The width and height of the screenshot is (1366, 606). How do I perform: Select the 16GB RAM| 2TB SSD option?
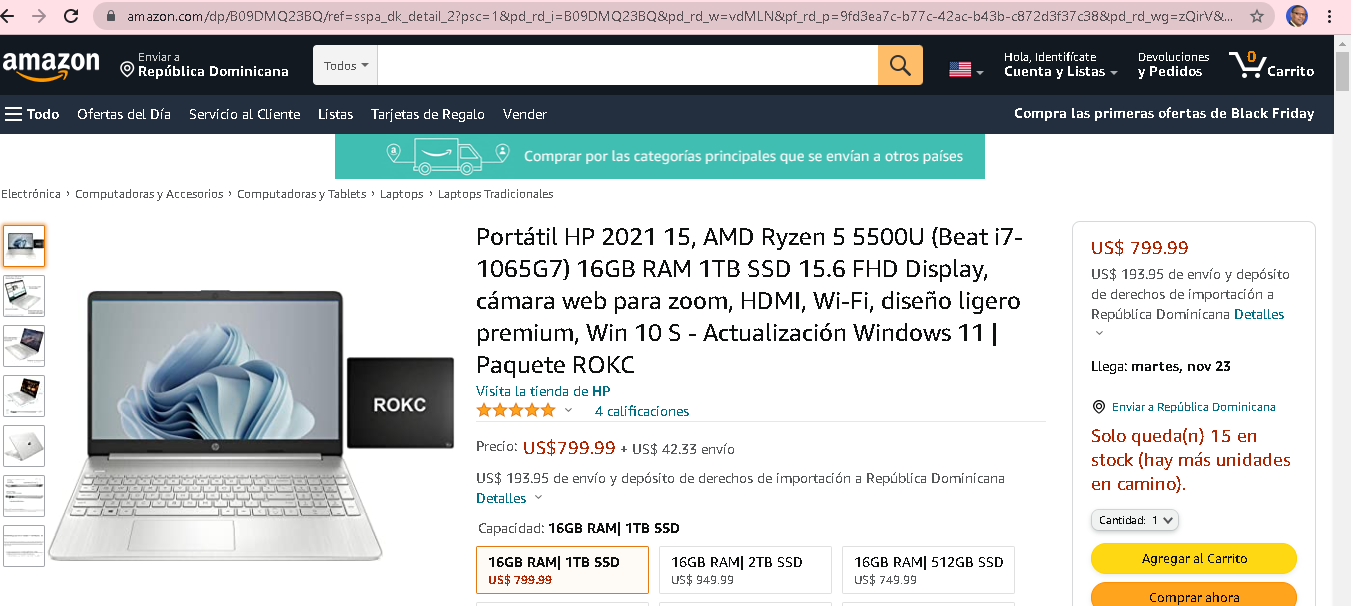(x=745, y=570)
